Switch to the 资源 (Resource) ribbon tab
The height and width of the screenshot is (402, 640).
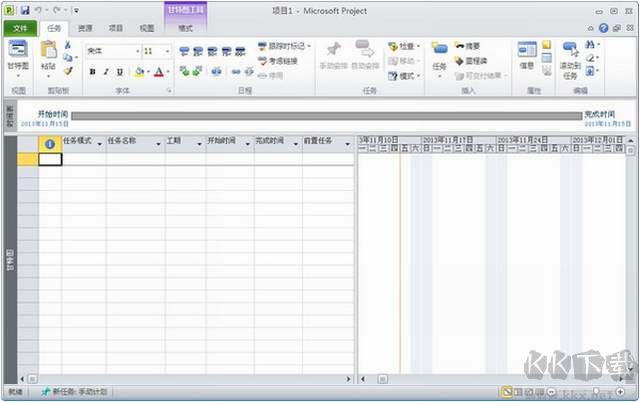(x=86, y=29)
